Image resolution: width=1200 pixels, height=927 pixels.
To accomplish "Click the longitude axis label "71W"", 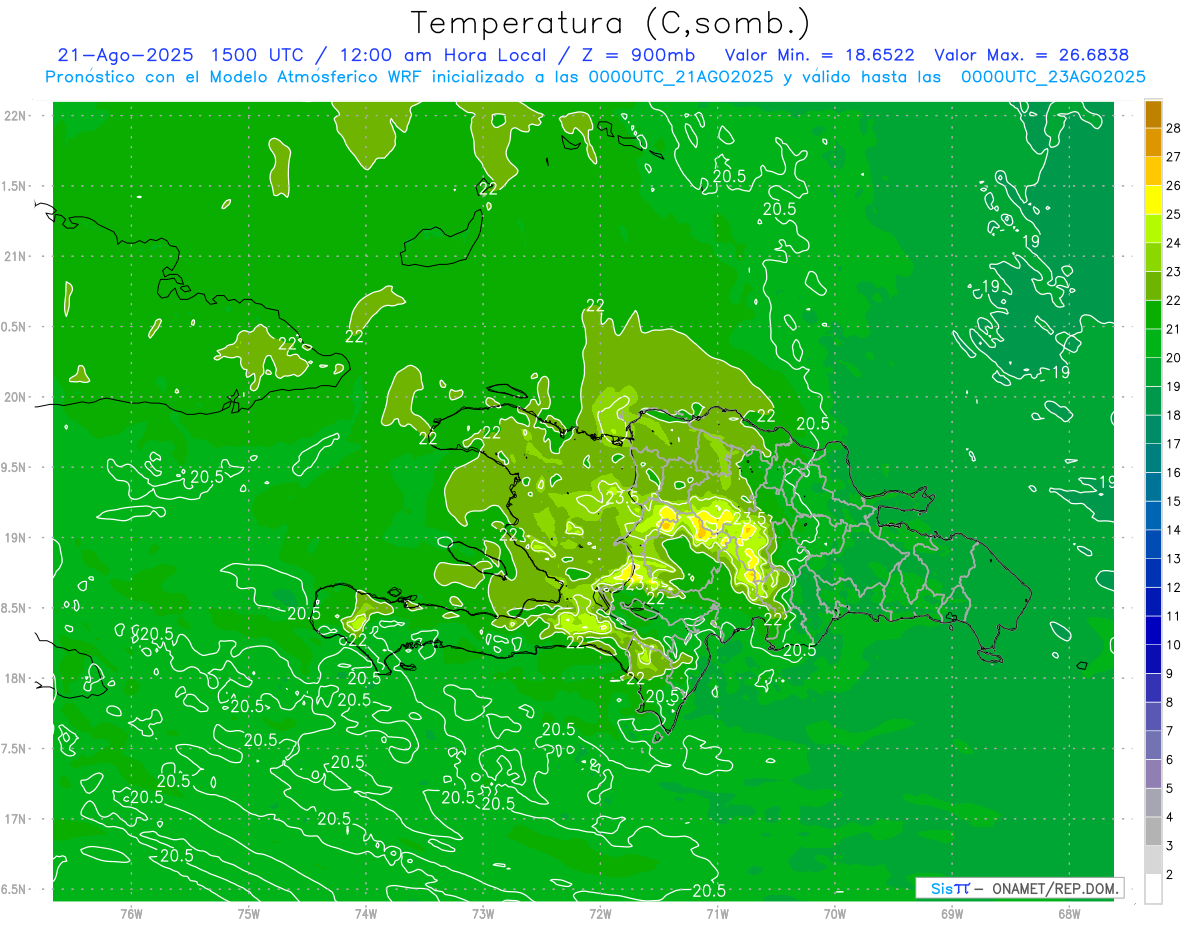I will click(x=717, y=913).
